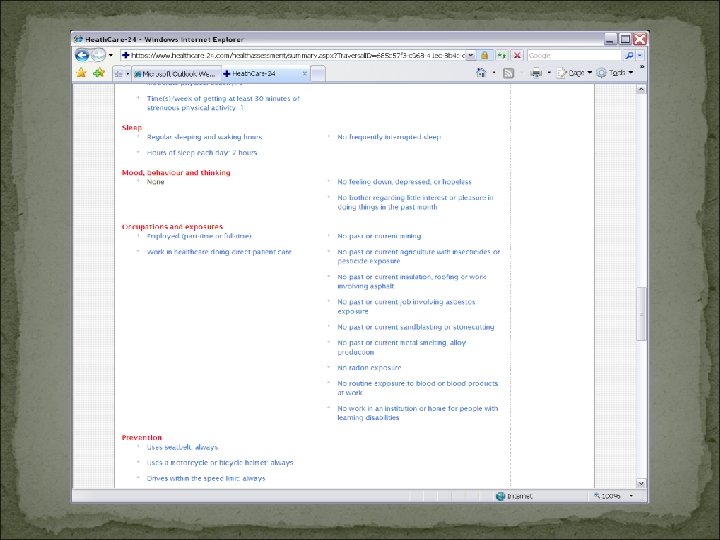Screen dimensions: 720x540
Task: Click the Quick Tabs icon
Action: pyautogui.click(x=118, y=74)
